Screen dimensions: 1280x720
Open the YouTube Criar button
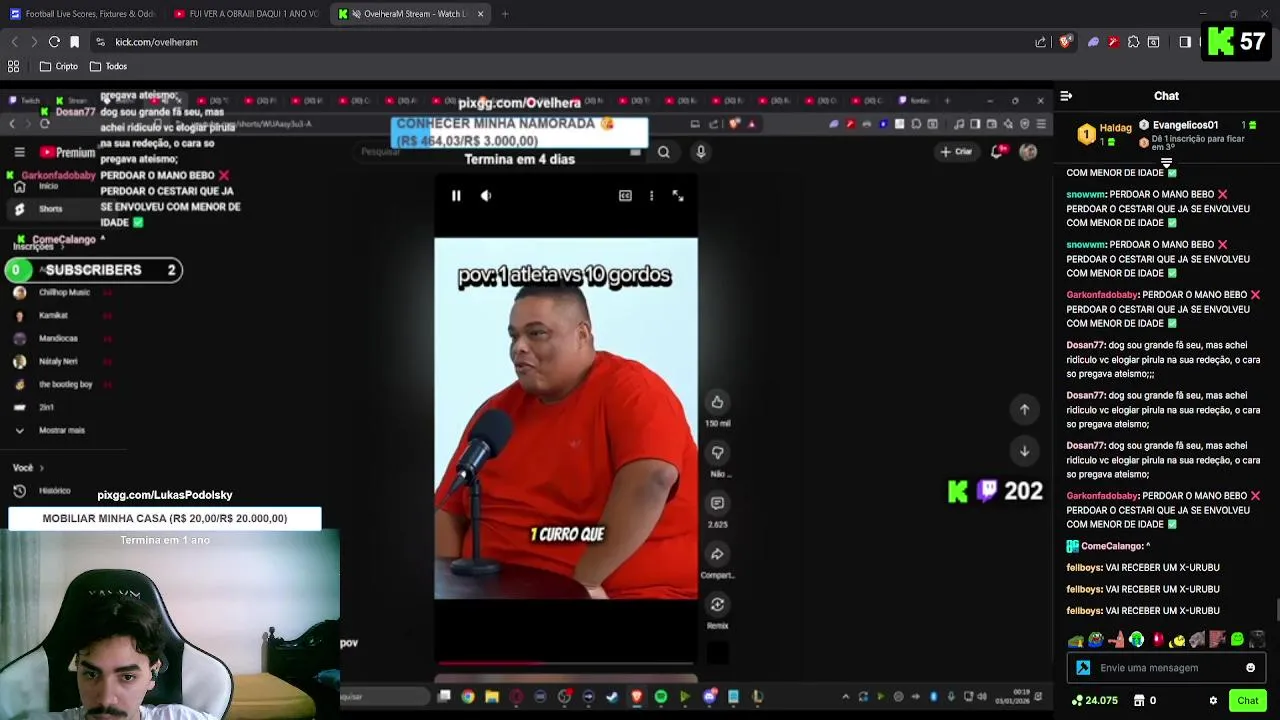[x=956, y=152]
